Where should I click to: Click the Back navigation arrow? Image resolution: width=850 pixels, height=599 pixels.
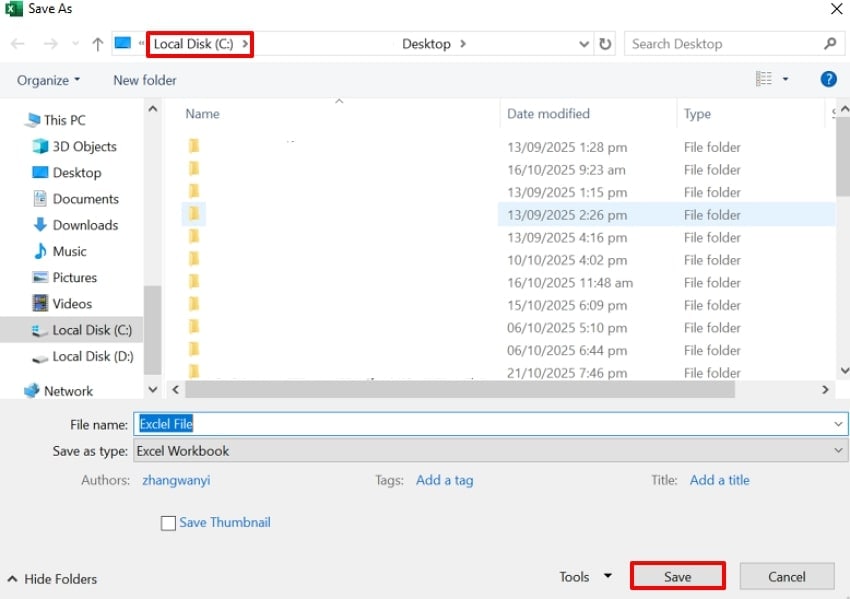18,44
